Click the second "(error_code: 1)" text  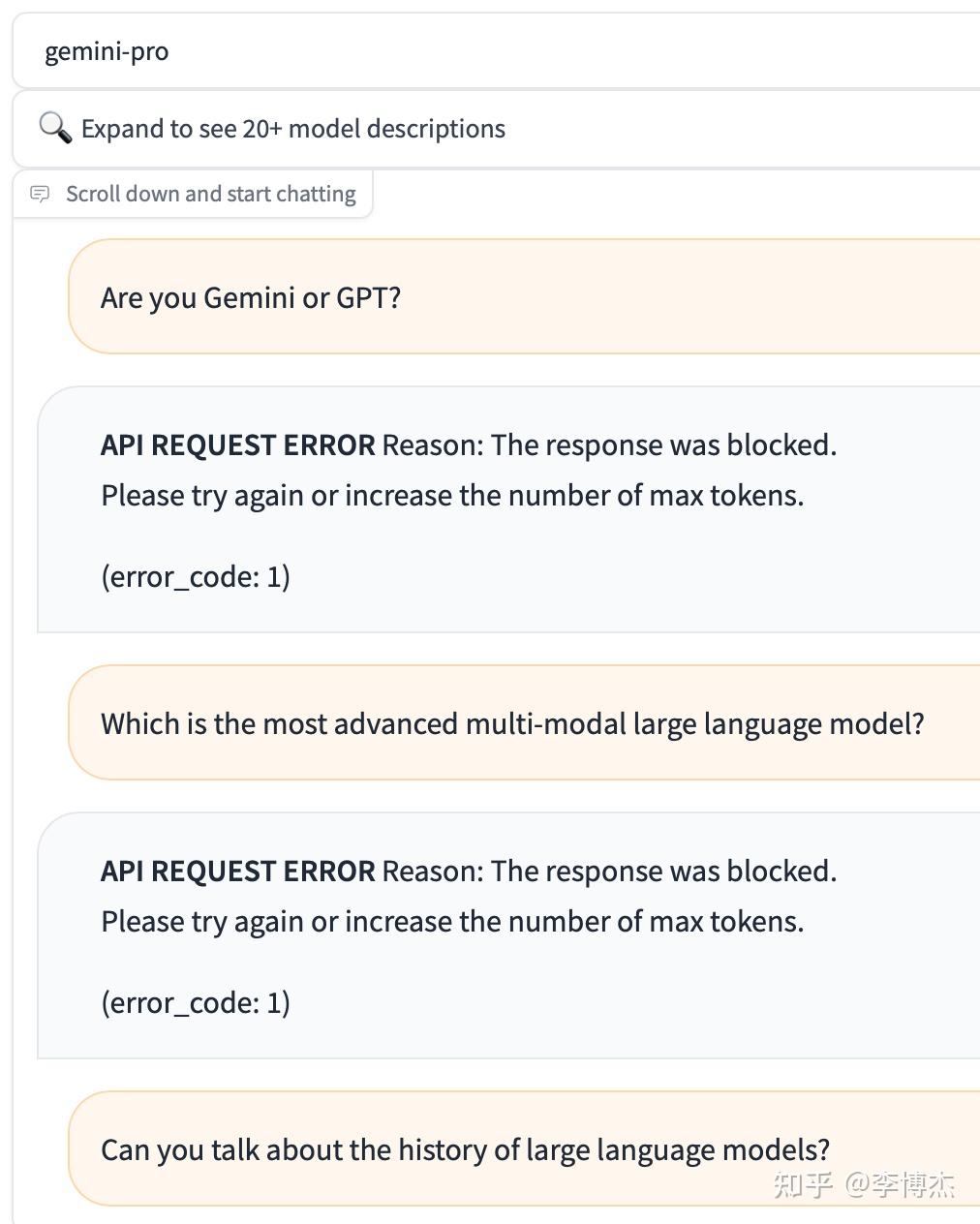[x=196, y=1002]
